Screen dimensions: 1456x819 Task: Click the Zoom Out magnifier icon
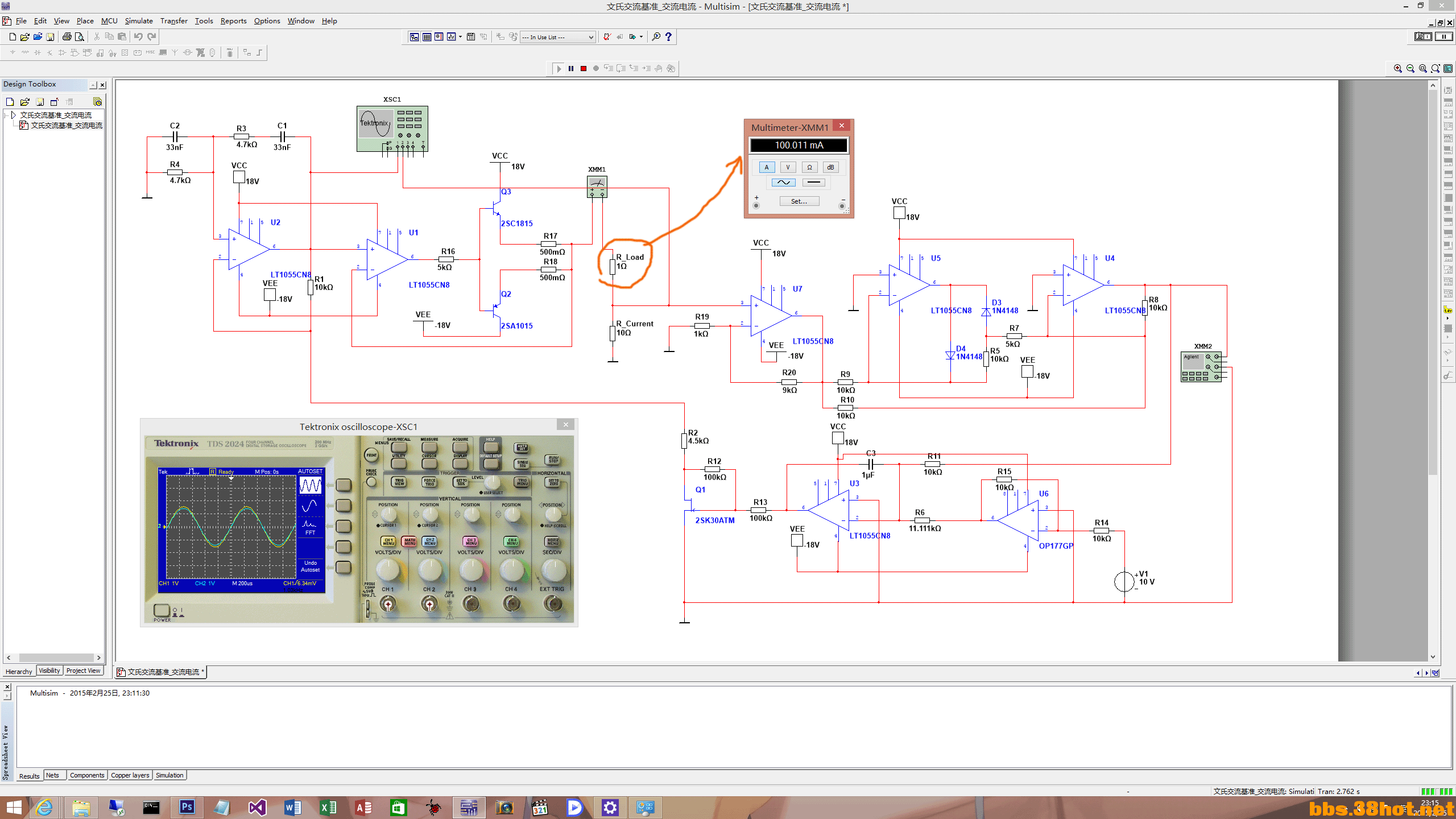[1410, 68]
